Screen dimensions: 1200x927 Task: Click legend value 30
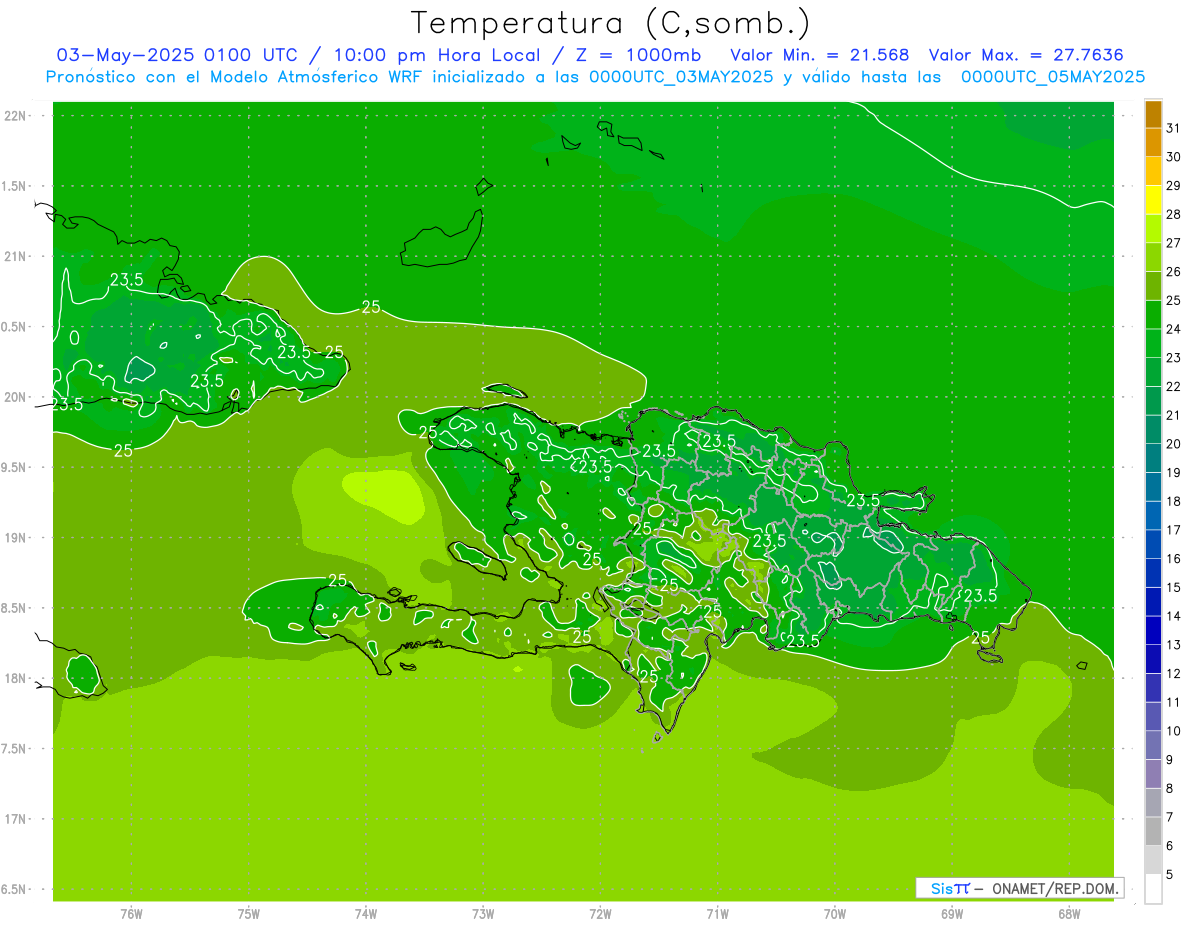tap(1174, 156)
